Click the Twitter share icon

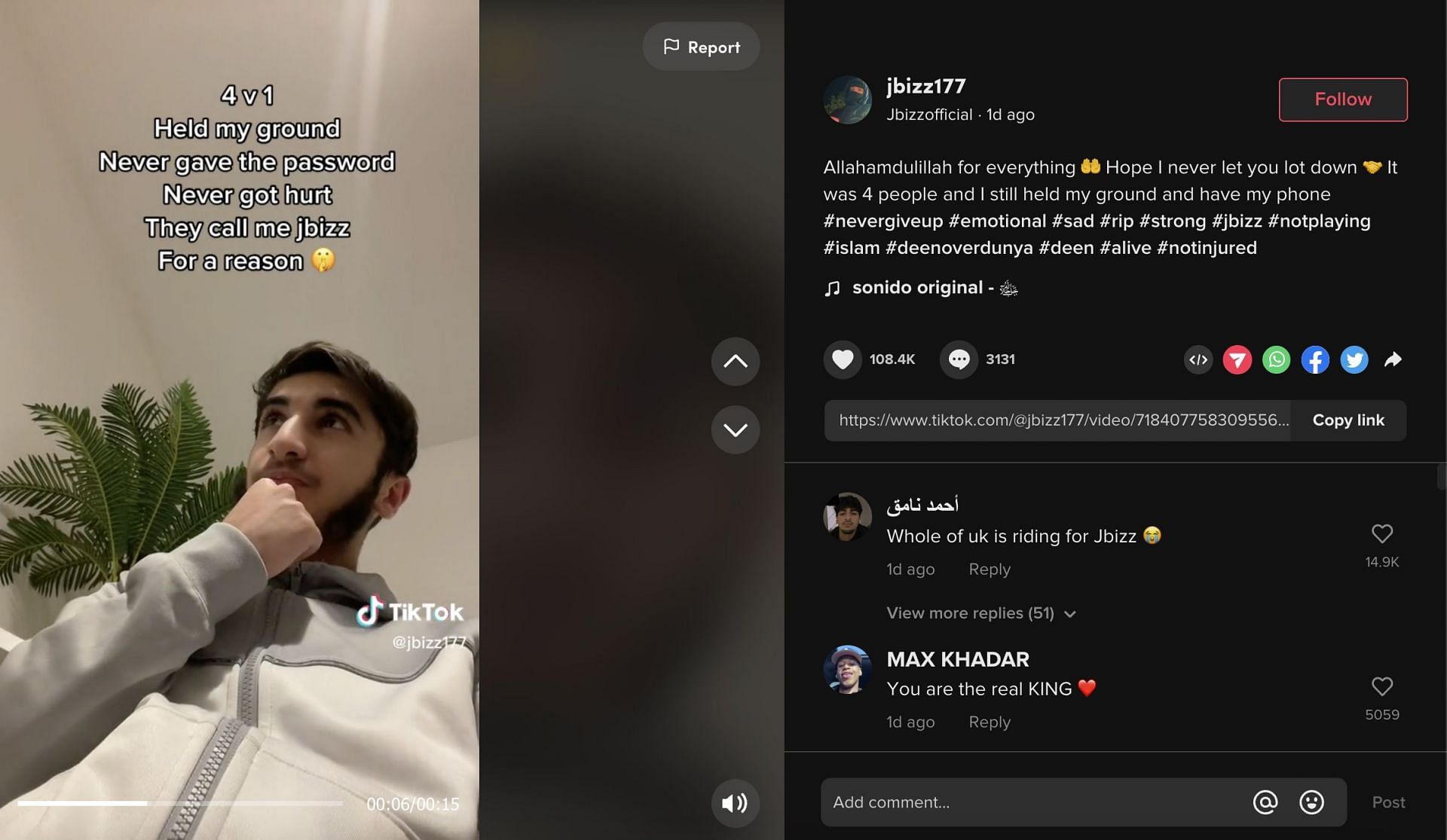pyautogui.click(x=1355, y=359)
